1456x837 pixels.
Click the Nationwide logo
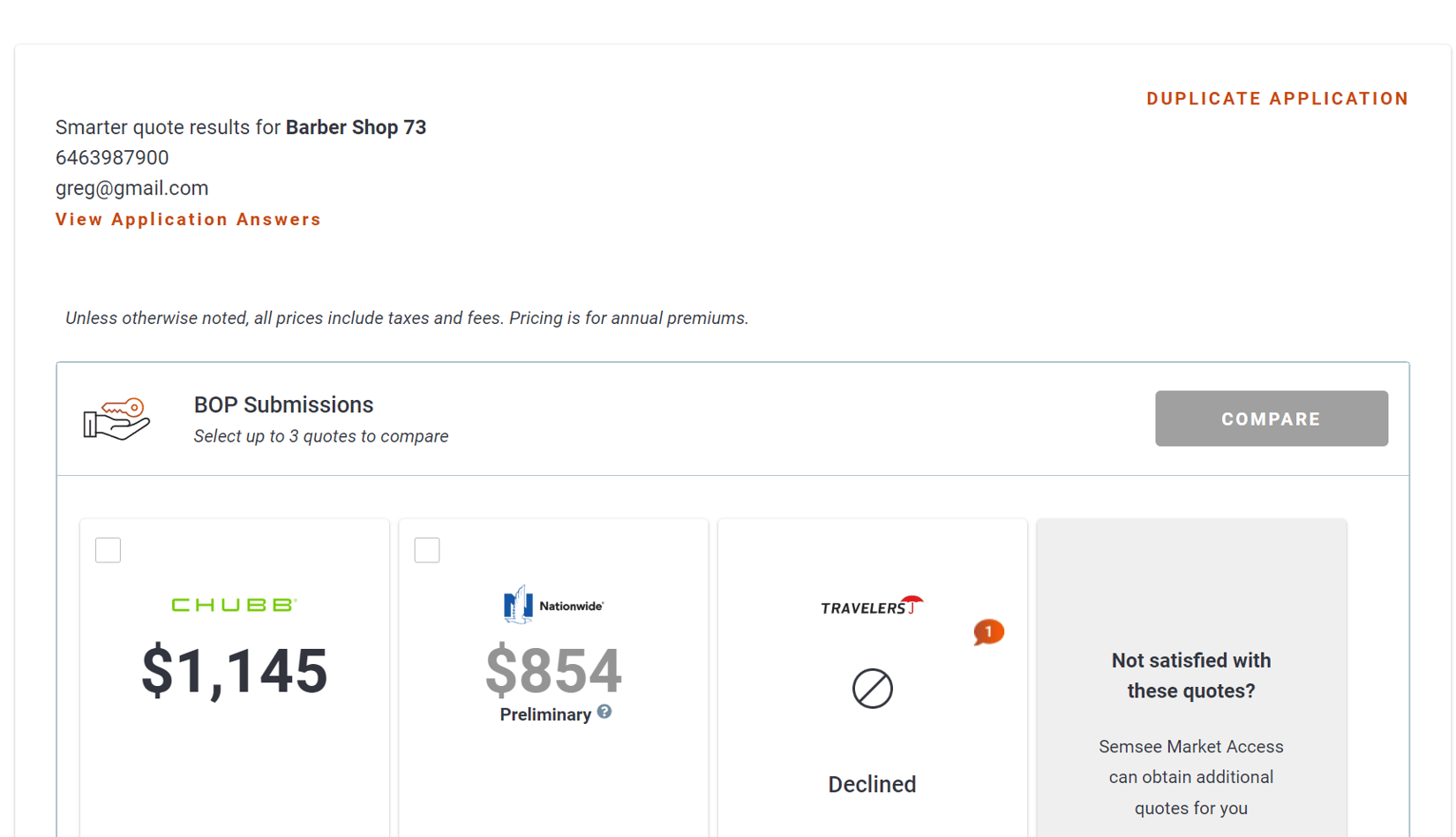[x=553, y=606]
